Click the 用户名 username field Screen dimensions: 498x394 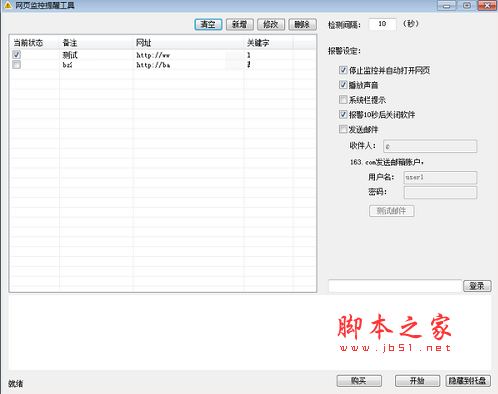(440, 177)
